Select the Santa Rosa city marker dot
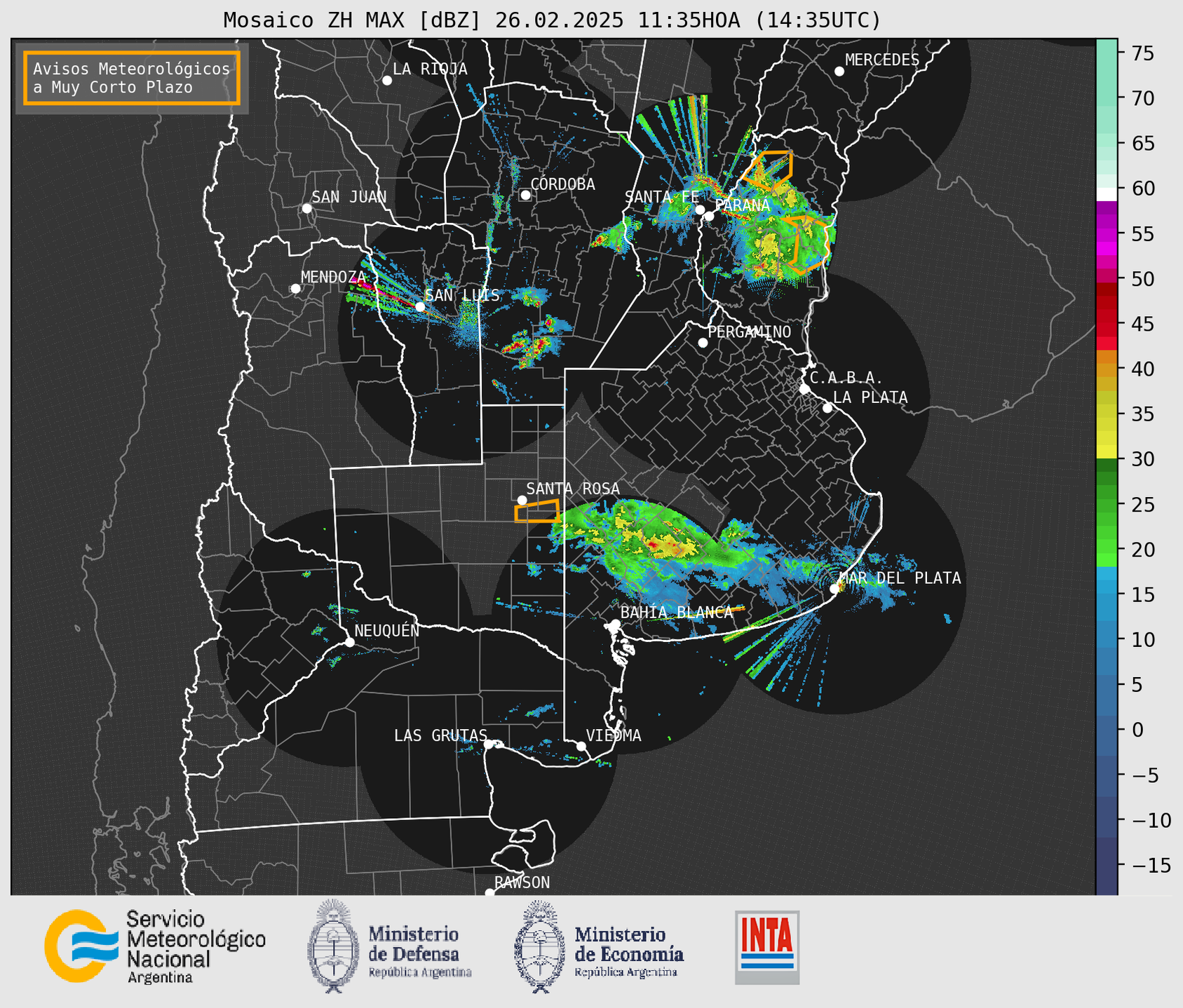 point(522,500)
